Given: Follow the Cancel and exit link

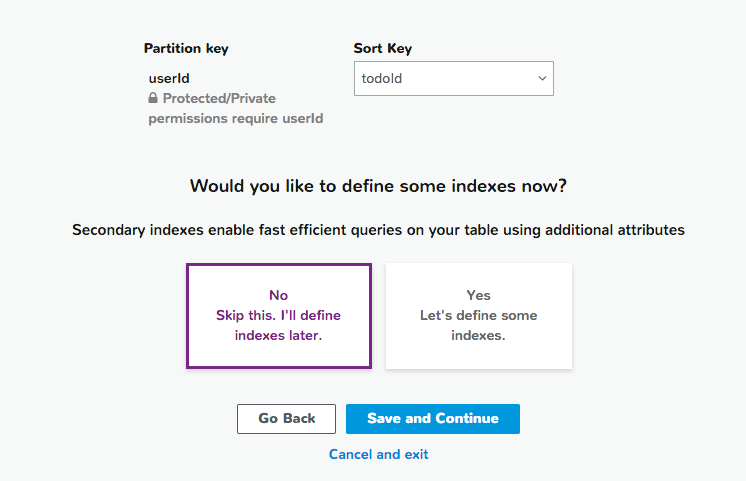Looking at the screenshot, I should point(378,454).
